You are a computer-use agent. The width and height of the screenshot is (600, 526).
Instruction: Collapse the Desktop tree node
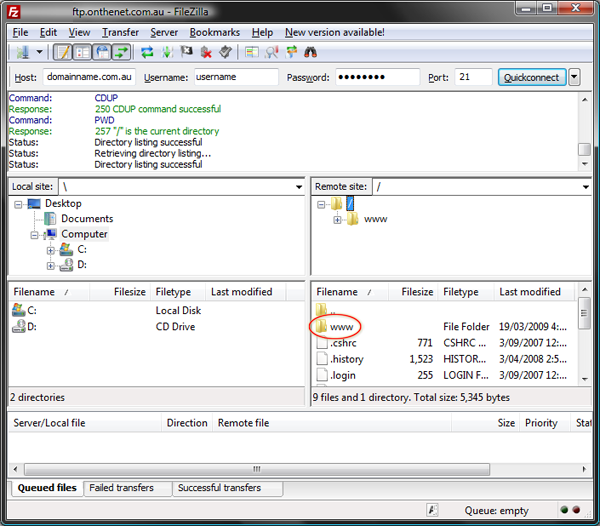(x=18, y=205)
